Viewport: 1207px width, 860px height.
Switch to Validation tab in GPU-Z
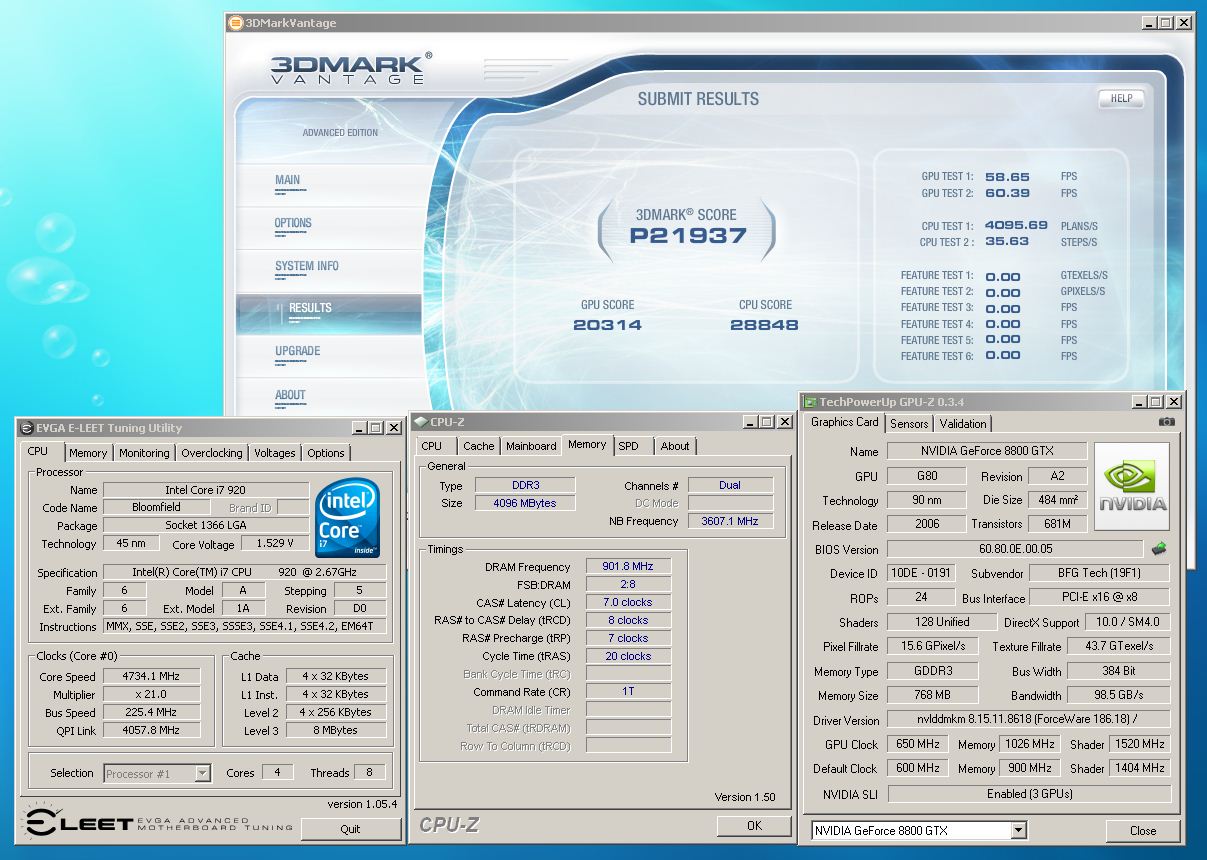[x=963, y=424]
